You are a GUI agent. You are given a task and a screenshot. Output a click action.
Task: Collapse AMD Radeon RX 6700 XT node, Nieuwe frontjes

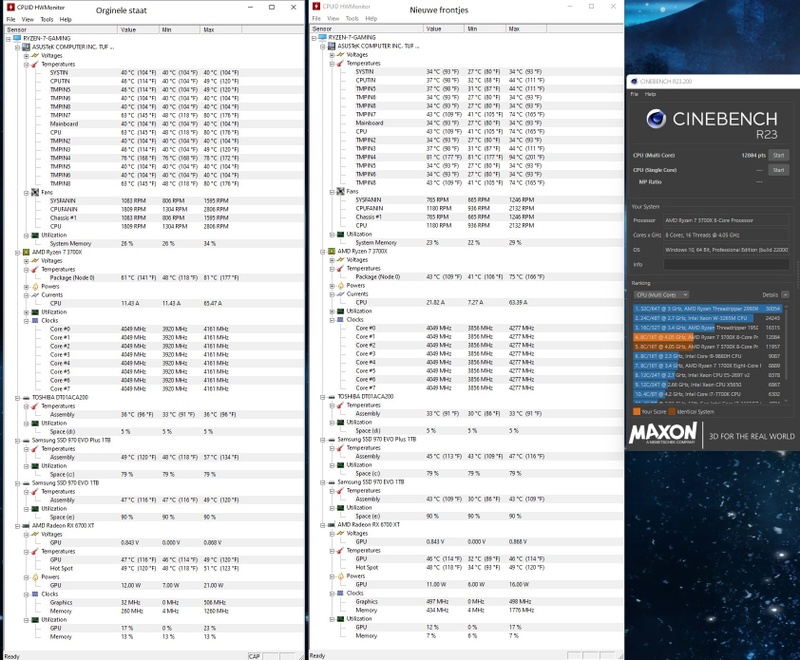click(322, 525)
